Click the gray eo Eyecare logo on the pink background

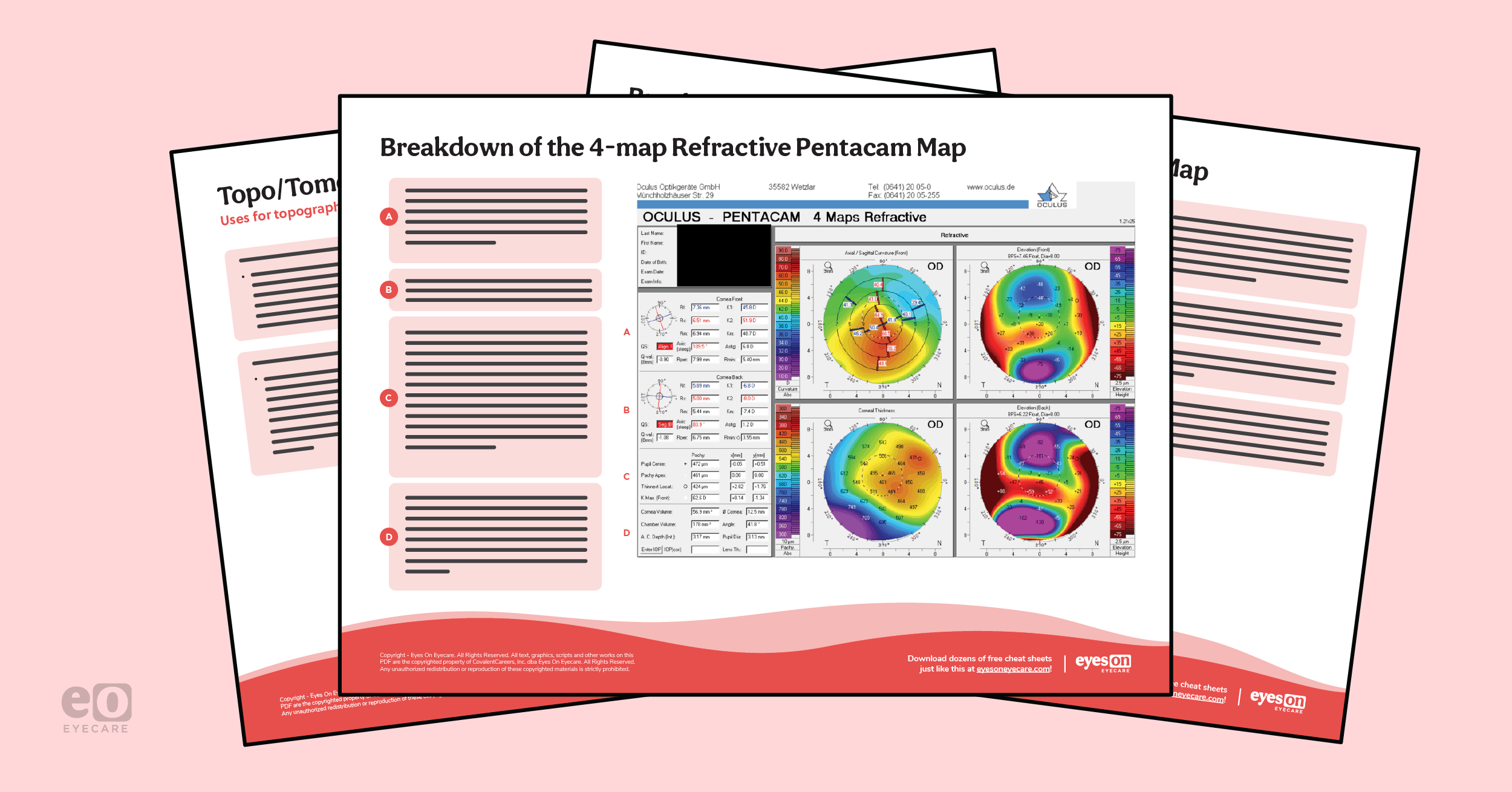point(96,709)
